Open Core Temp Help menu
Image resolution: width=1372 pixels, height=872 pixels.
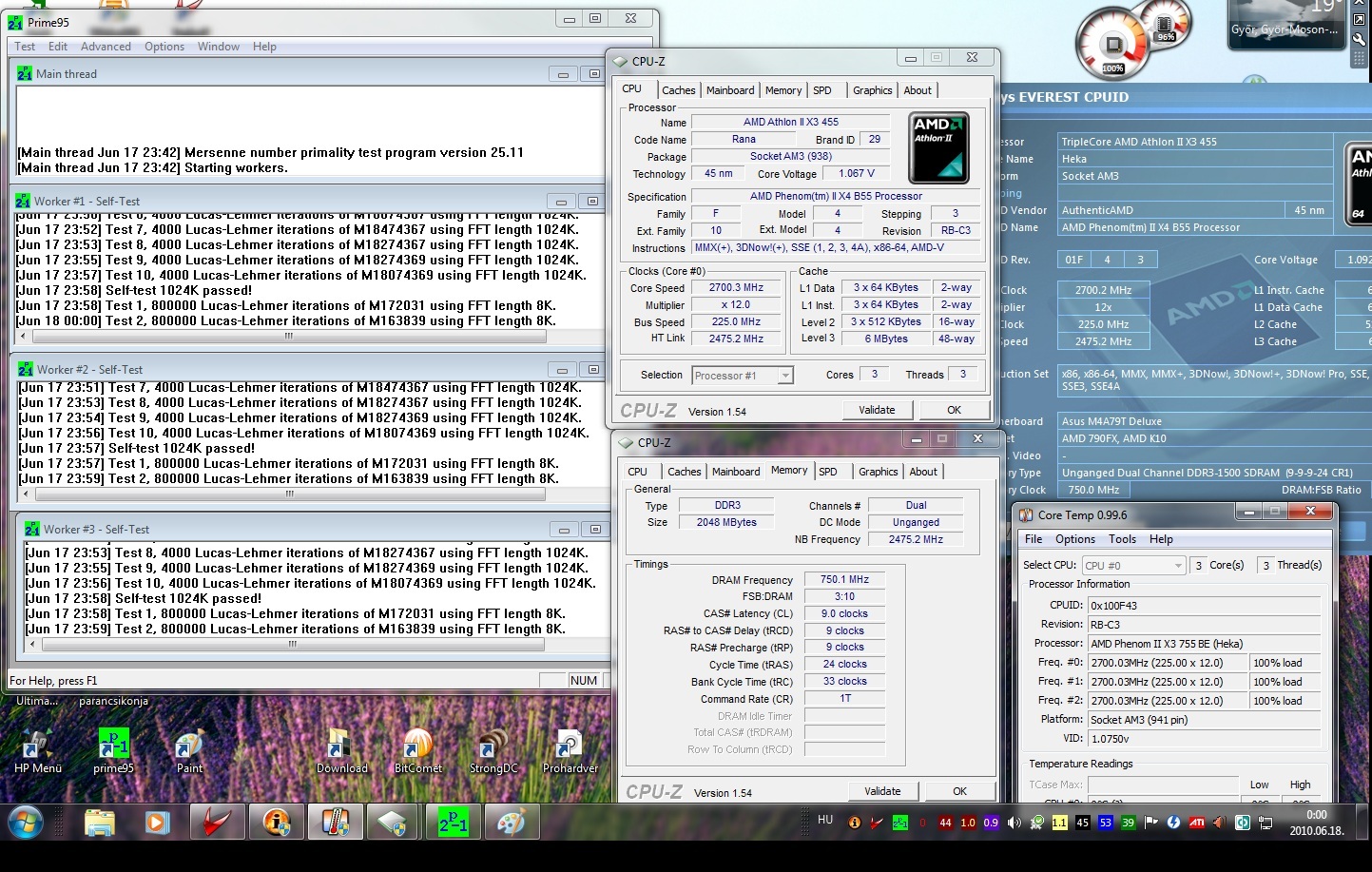click(1161, 539)
